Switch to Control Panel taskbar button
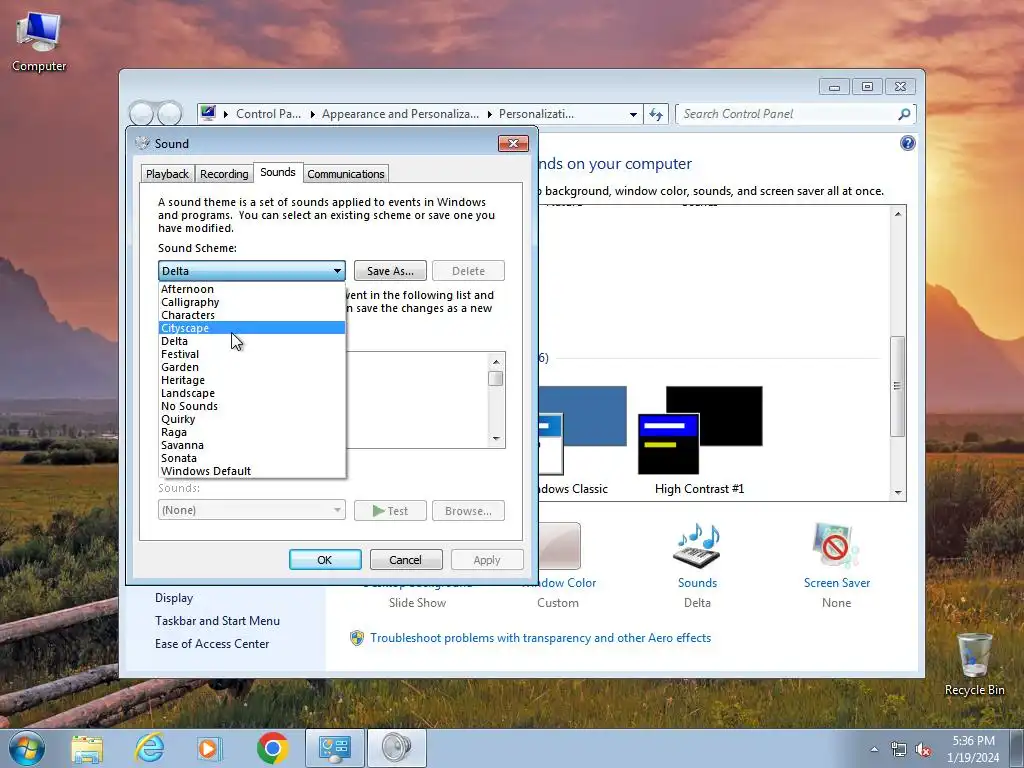Screen dimensions: 1024x768 click(335, 748)
